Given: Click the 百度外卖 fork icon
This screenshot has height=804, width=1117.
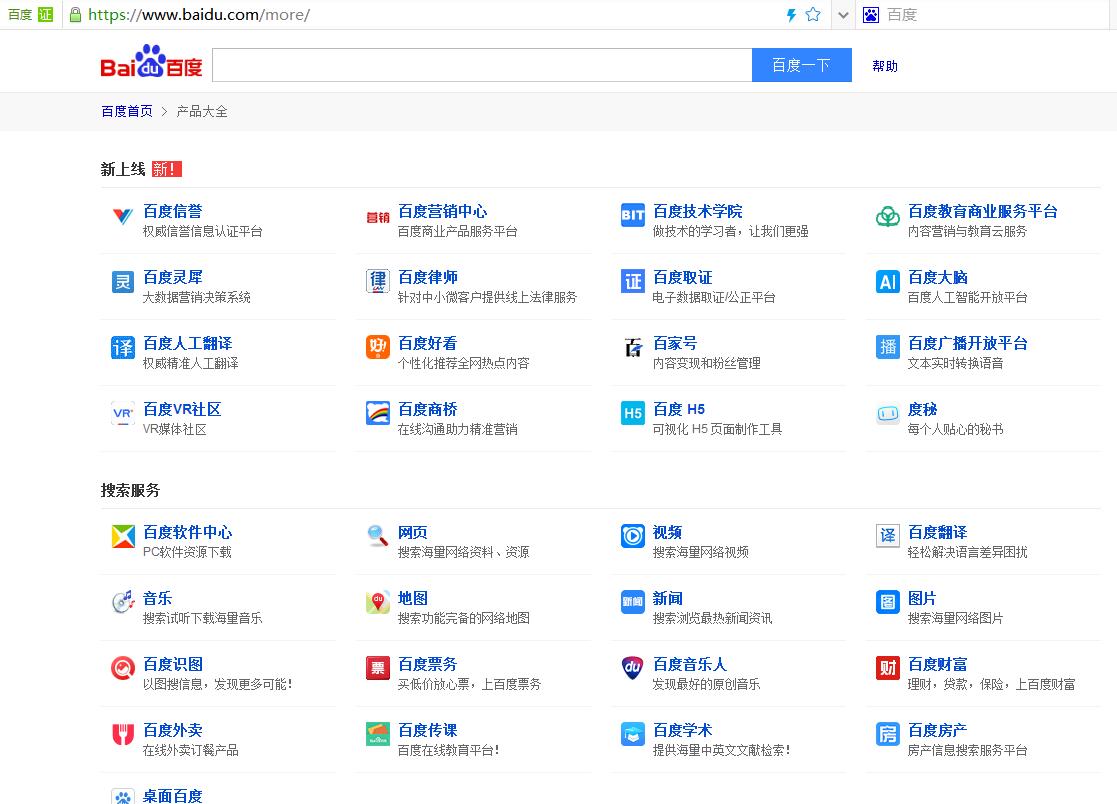Looking at the screenshot, I should coord(123,734).
